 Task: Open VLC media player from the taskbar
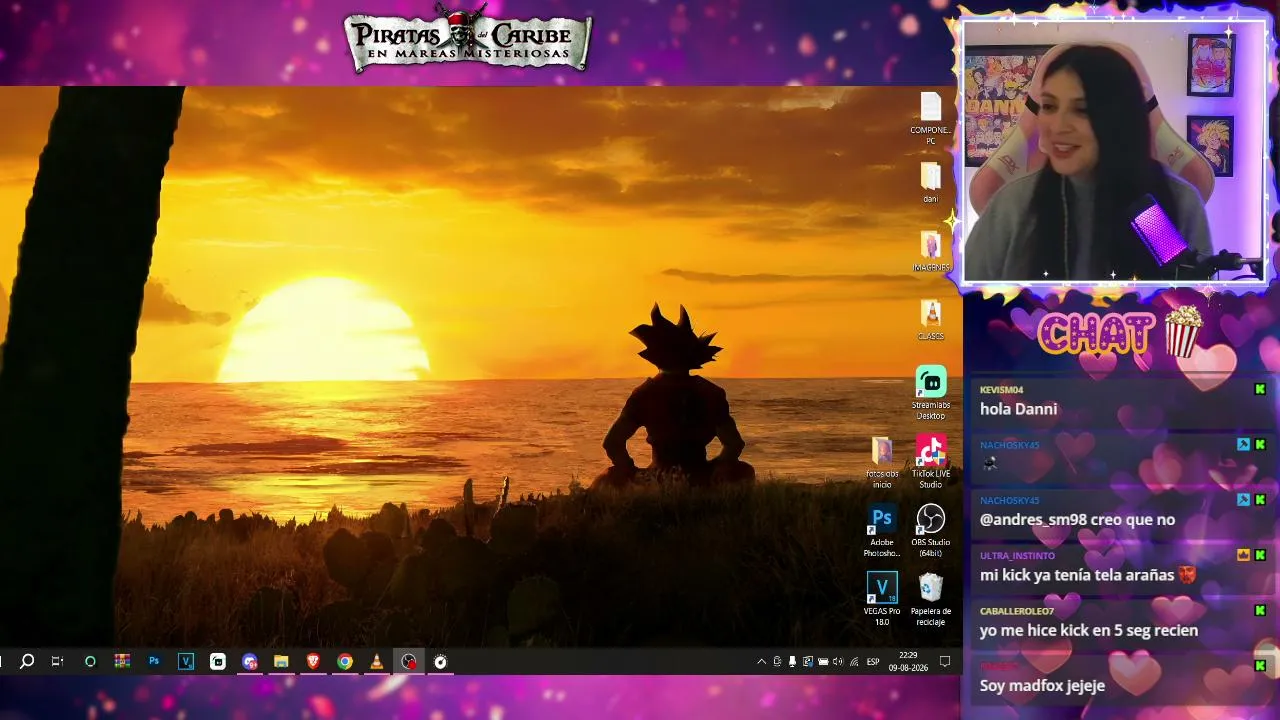(377, 661)
